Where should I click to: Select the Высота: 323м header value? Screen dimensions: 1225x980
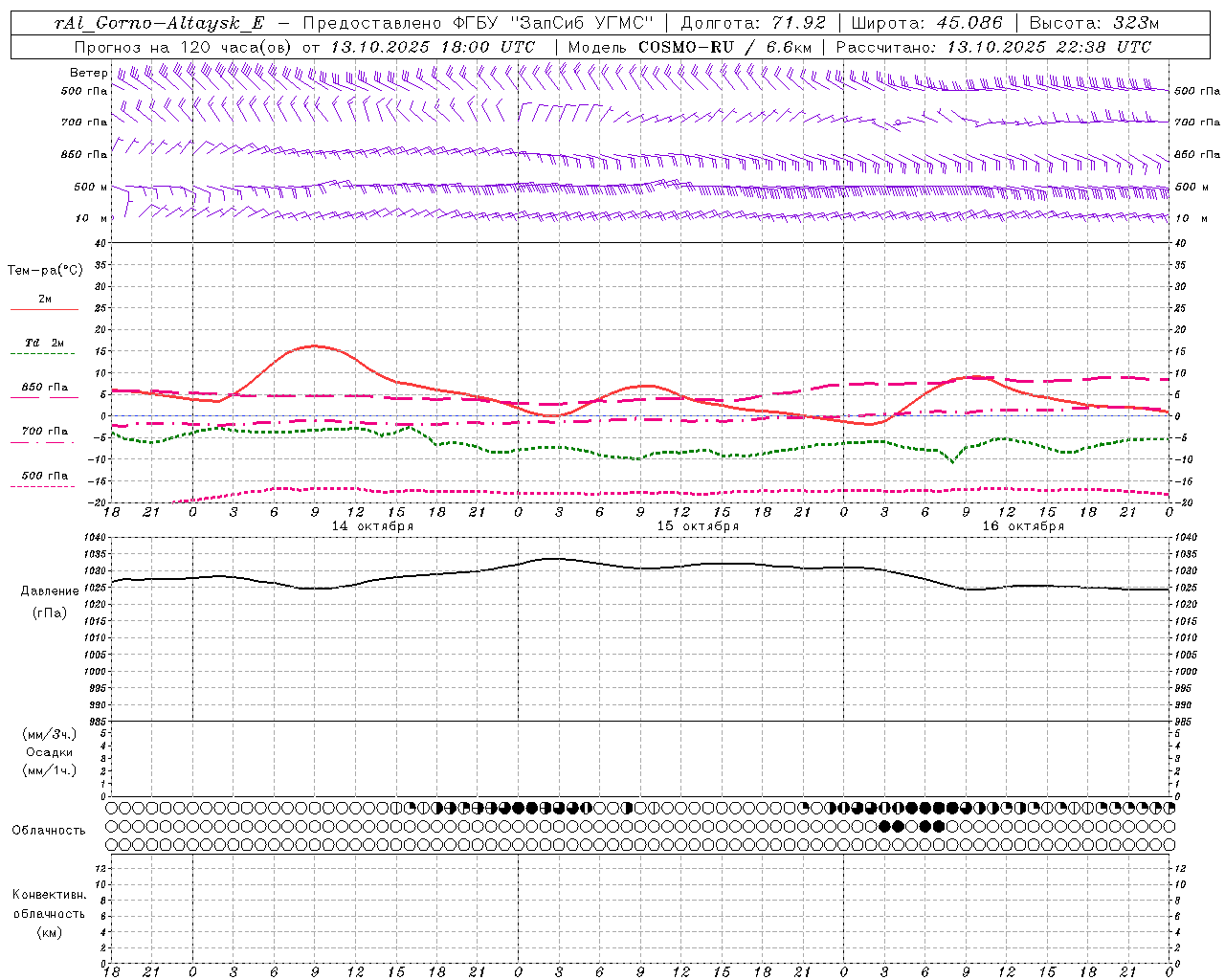[1093, 23]
